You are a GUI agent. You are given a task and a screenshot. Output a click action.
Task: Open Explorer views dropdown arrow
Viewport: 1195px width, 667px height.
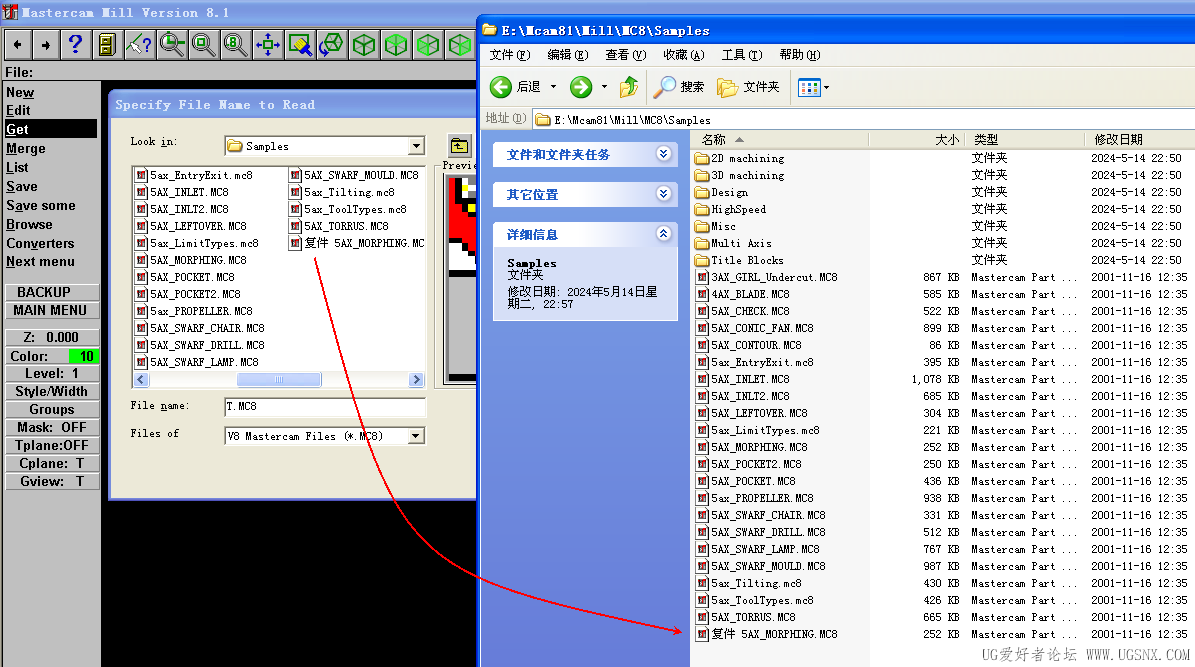826,88
